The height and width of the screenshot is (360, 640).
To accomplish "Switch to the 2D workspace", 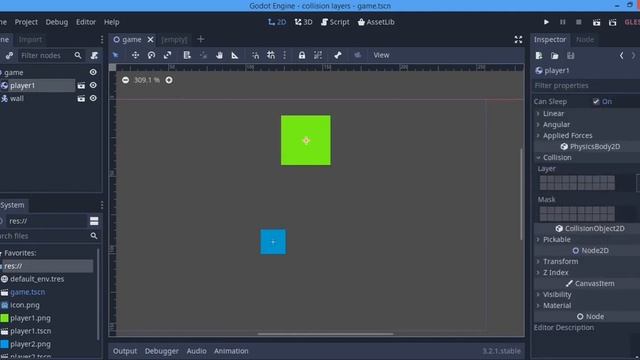I will pos(277,22).
